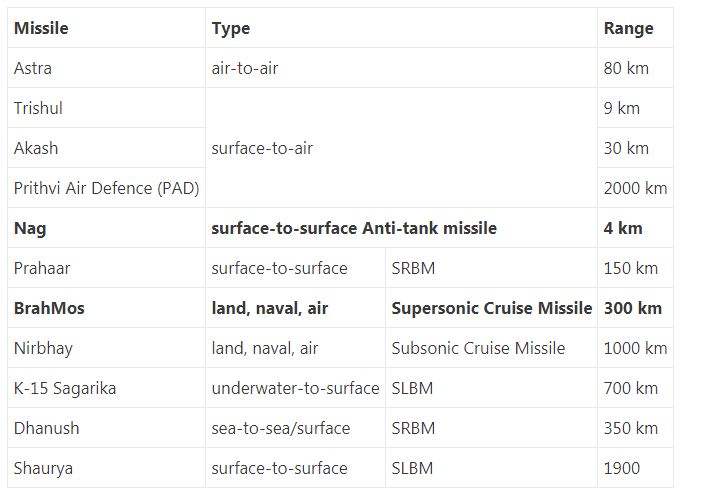Click the 2000 km range cell
This screenshot has height=500, width=706.
tap(635, 188)
